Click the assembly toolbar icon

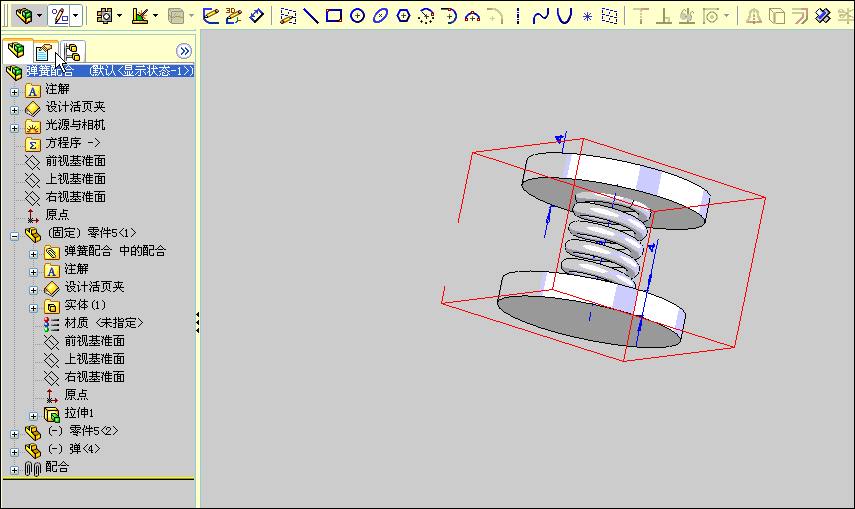click(x=23, y=15)
